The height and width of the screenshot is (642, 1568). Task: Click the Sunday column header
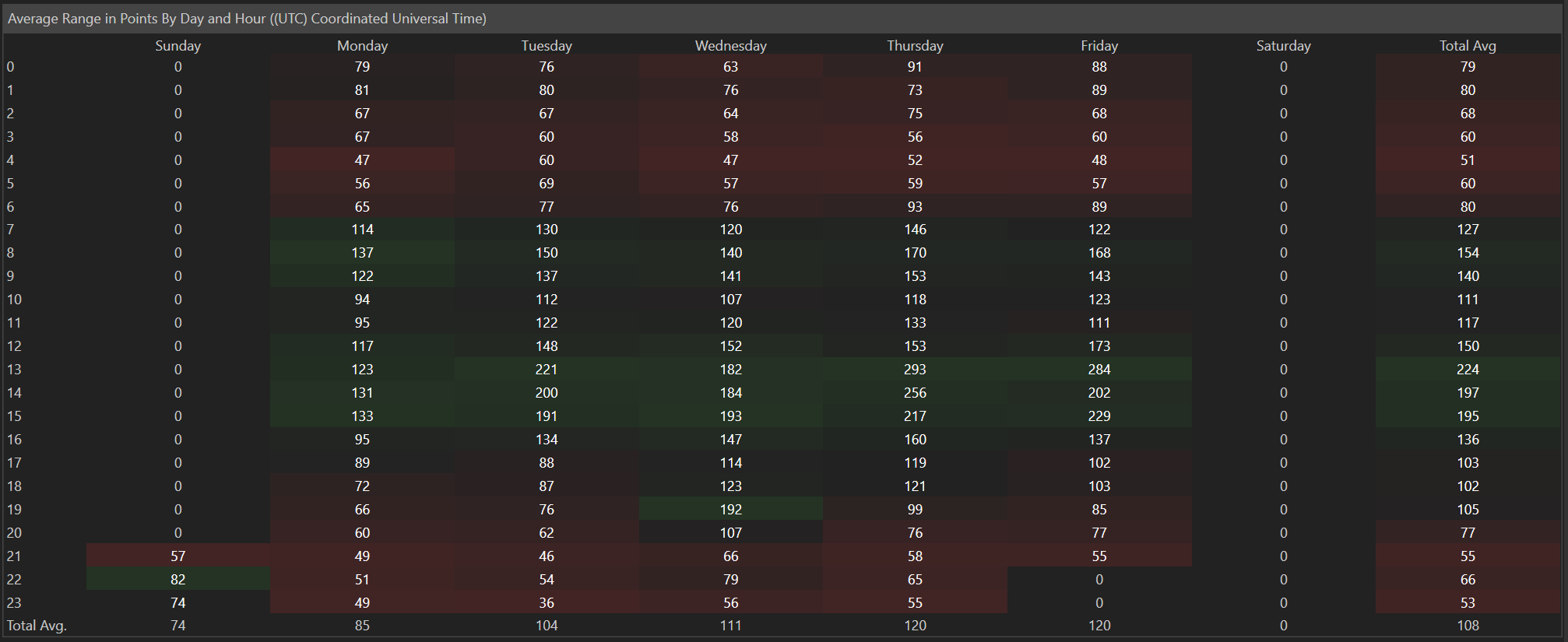pyautogui.click(x=178, y=46)
